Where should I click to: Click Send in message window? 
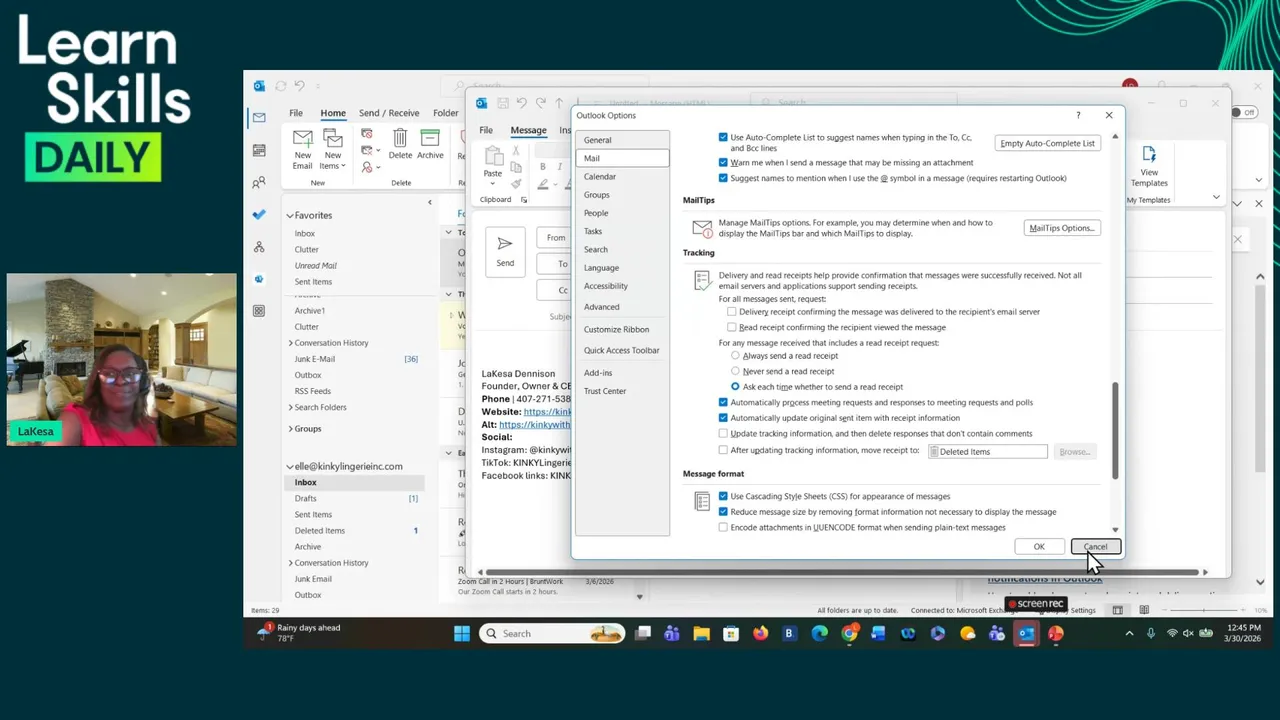coord(505,252)
